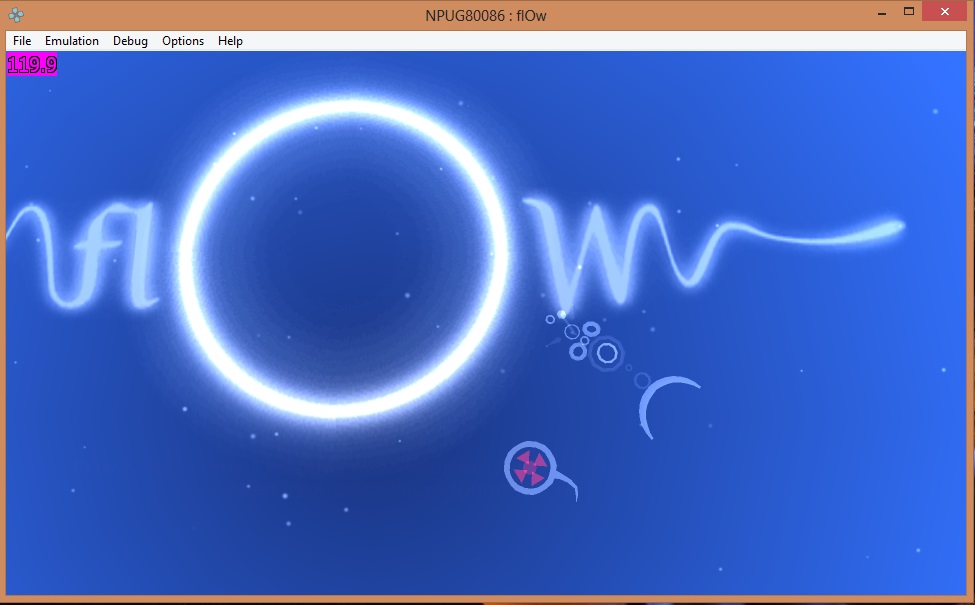
Task: Expand the Debug menu
Action: [x=130, y=41]
